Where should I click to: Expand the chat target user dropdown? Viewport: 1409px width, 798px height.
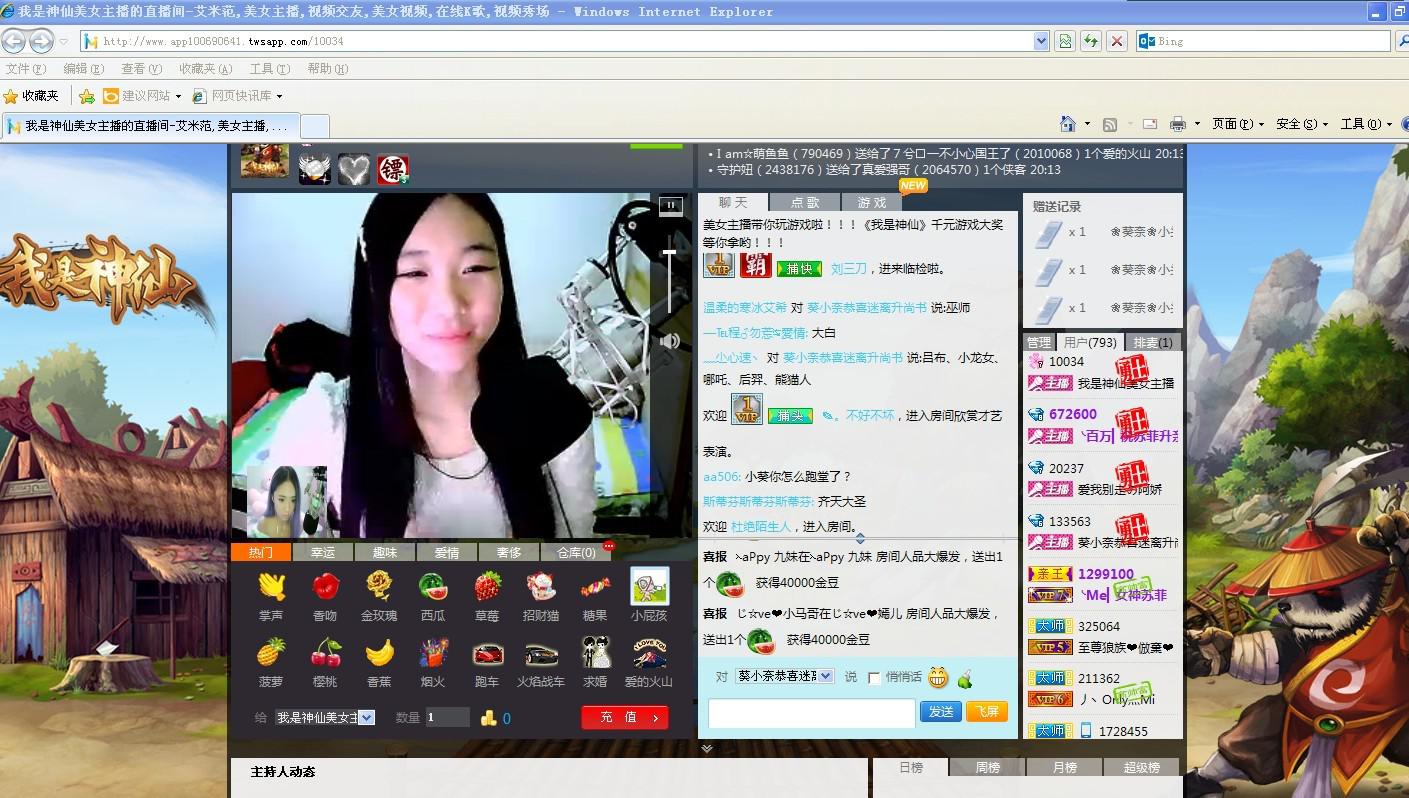[x=825, y=676]
